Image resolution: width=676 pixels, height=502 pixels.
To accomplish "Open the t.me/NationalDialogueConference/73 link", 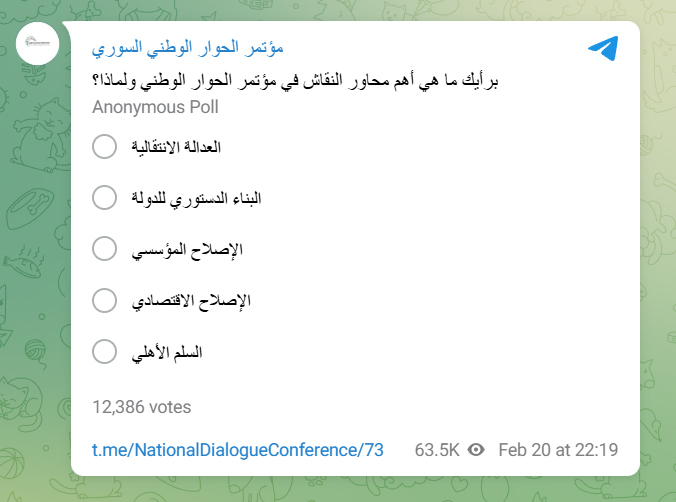I will pos(238,449).
